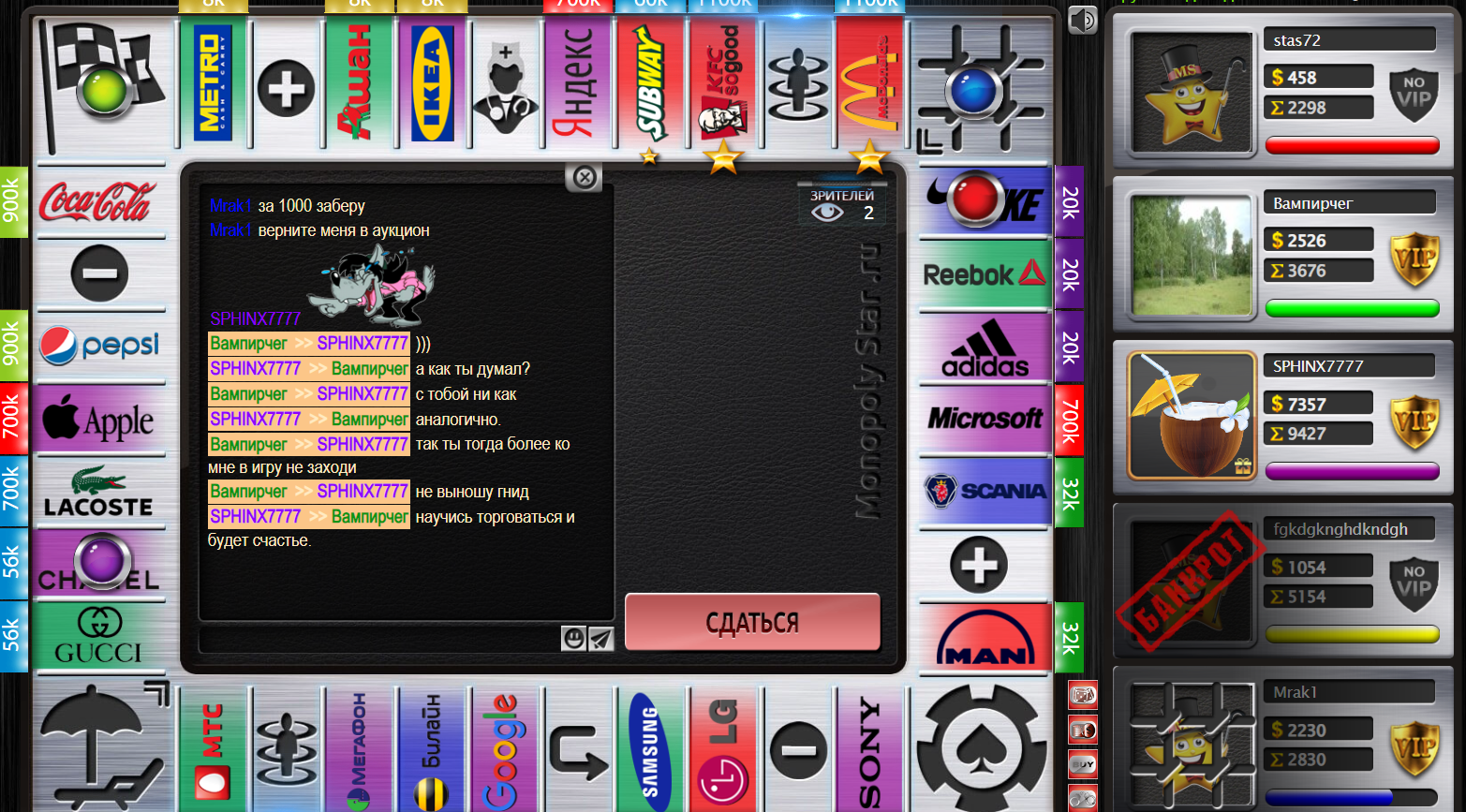Click SPHINX7777's purple color bar

pos(1352,471)
